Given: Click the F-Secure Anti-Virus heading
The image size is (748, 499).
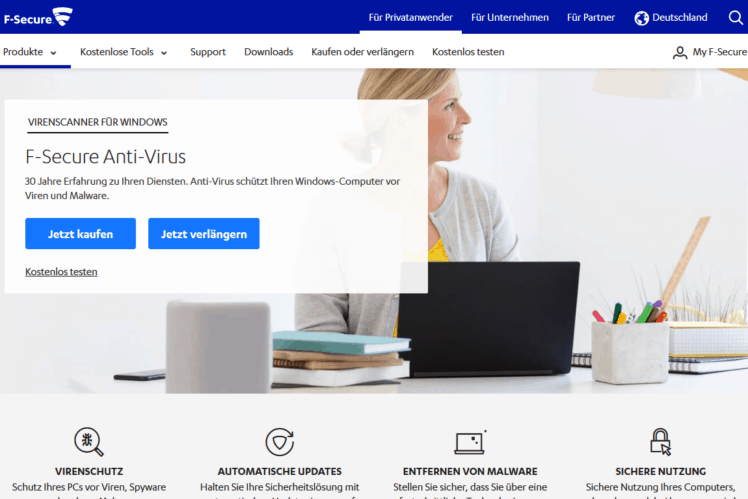Looking at the screenshot, I should click(x=105, y=156).
